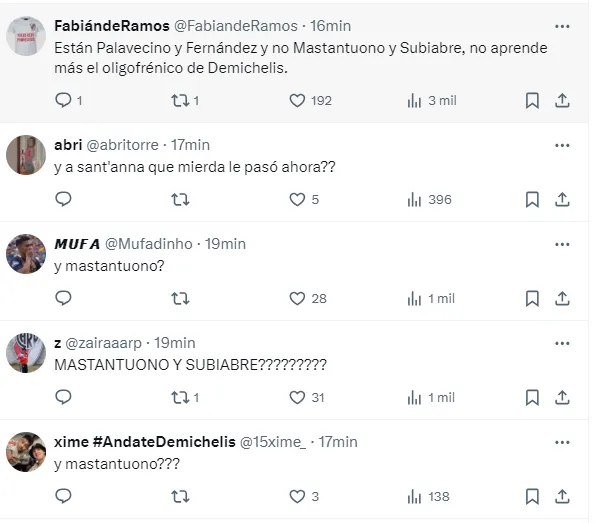Reply to abri's tweet about sant'anna

click(63, 199)
